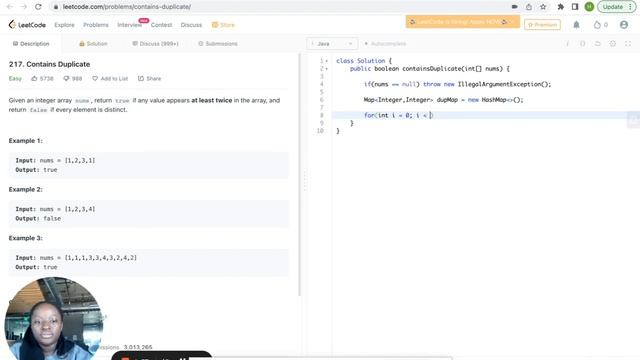640x360 pixels.
Task: Click code line 6 with HashMap declaration
Action: click(443, 100)
